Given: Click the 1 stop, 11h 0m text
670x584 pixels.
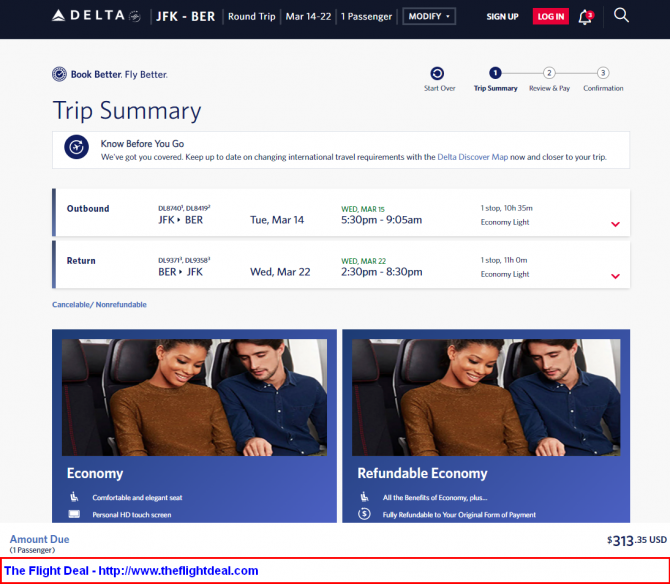Looking at the screenshot, I should [504, 260].
